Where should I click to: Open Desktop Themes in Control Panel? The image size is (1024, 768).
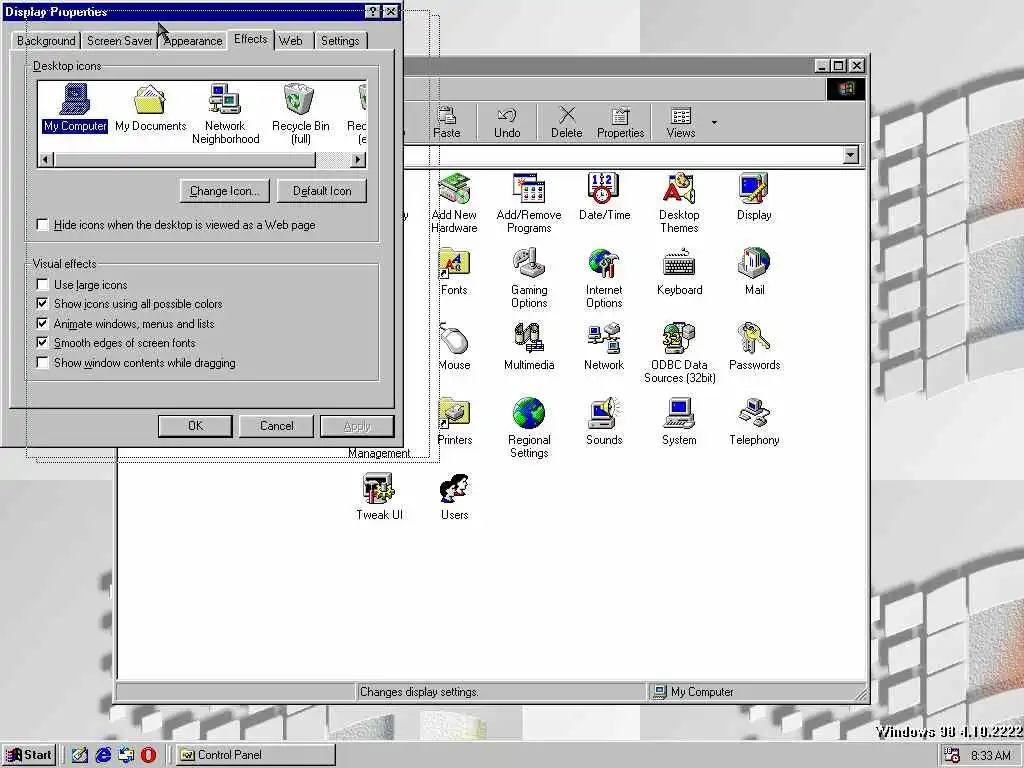click(679, 203)
